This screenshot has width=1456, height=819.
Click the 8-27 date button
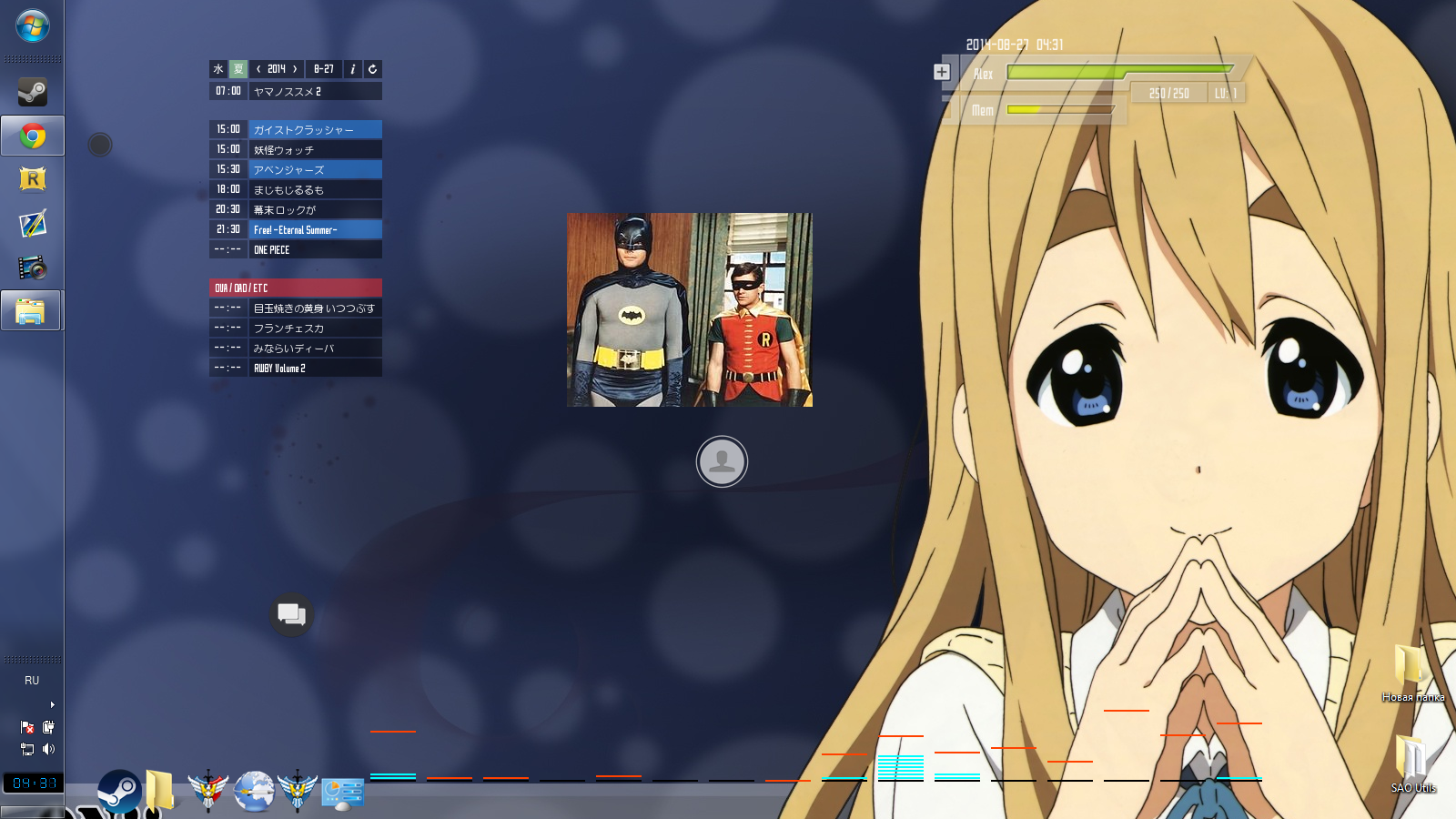point(324,69)
